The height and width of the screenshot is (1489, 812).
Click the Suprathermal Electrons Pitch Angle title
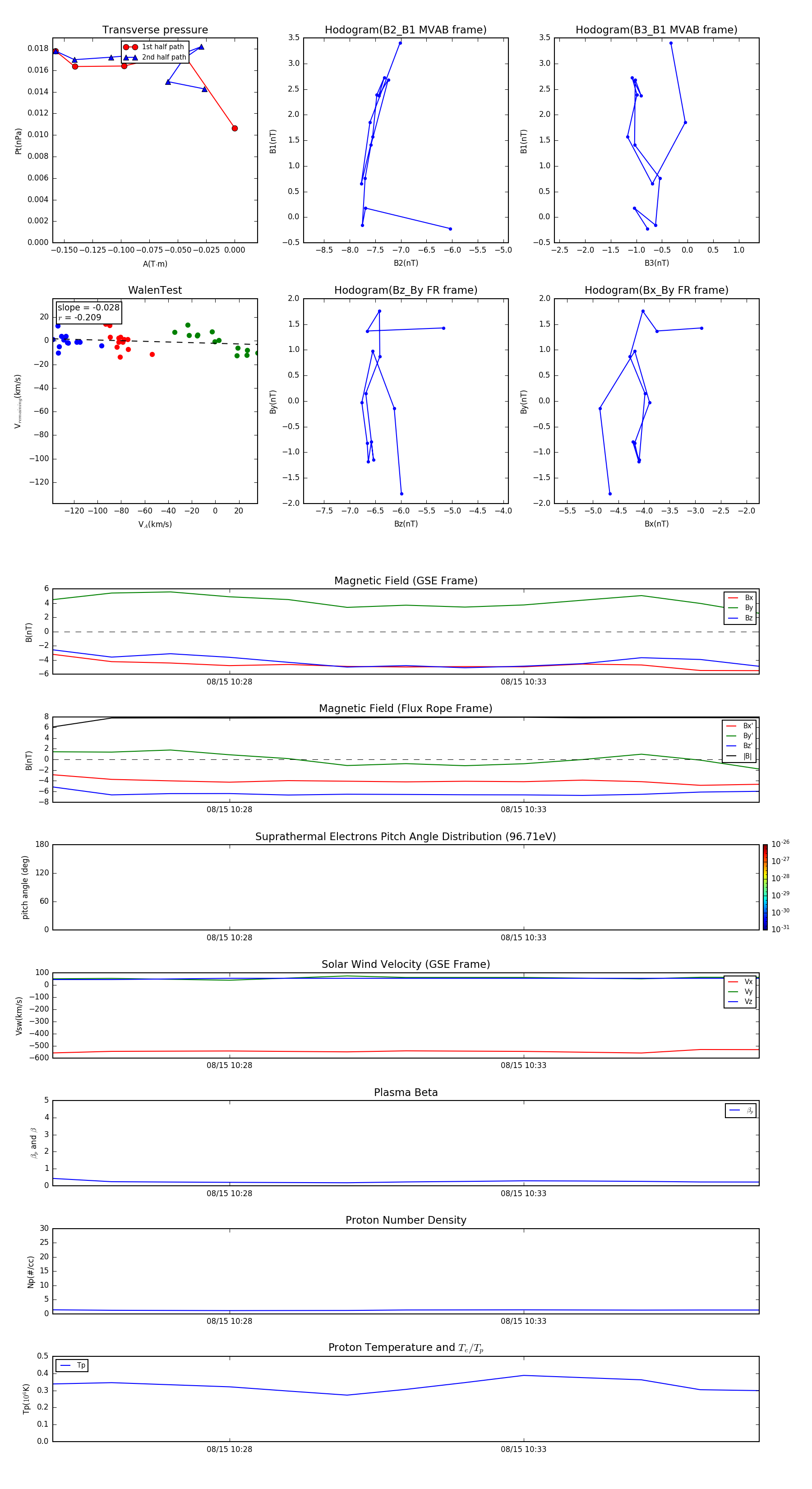click(406, 837)
